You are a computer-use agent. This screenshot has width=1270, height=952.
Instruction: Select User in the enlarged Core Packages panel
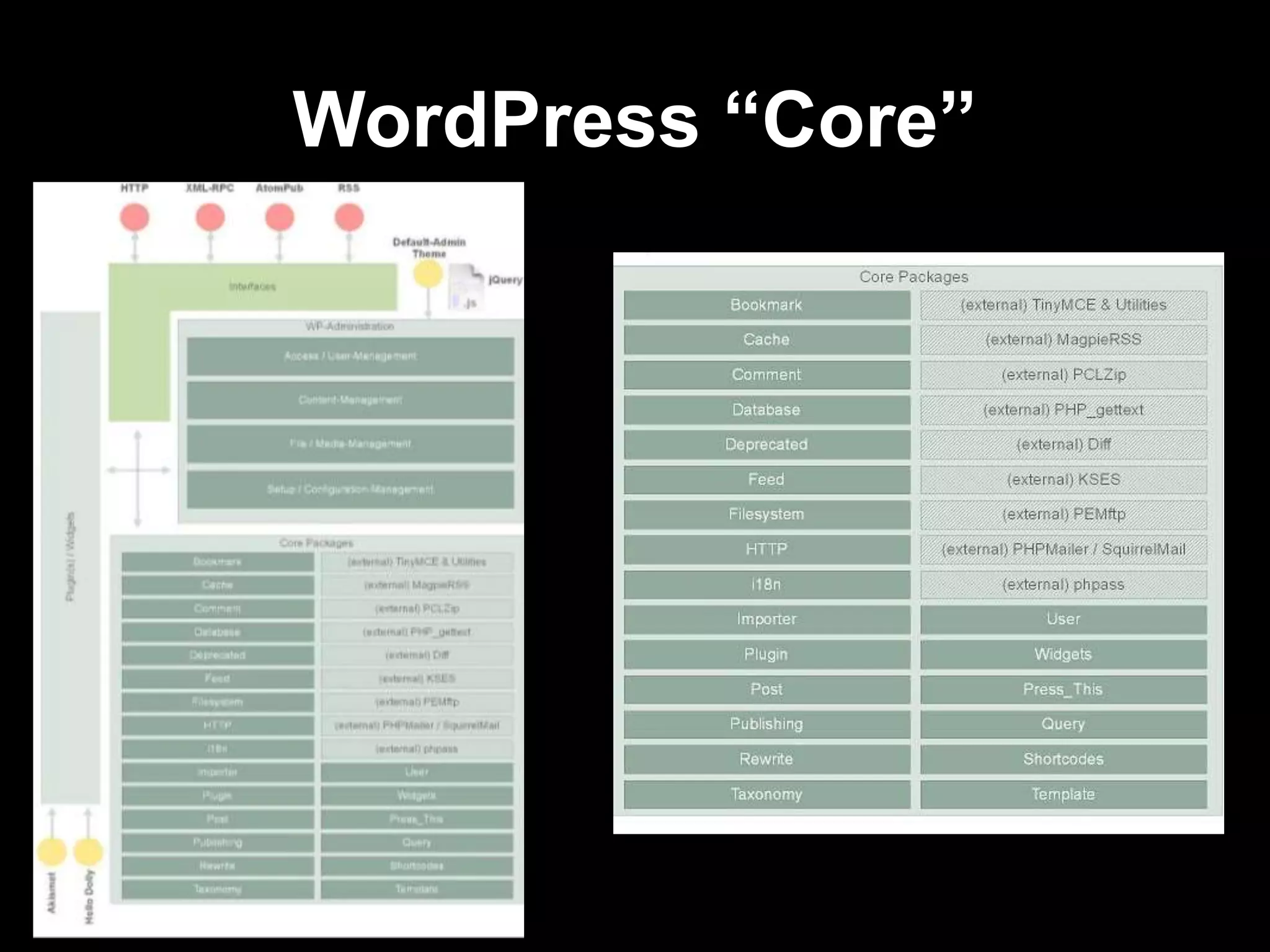point(1064,619)
